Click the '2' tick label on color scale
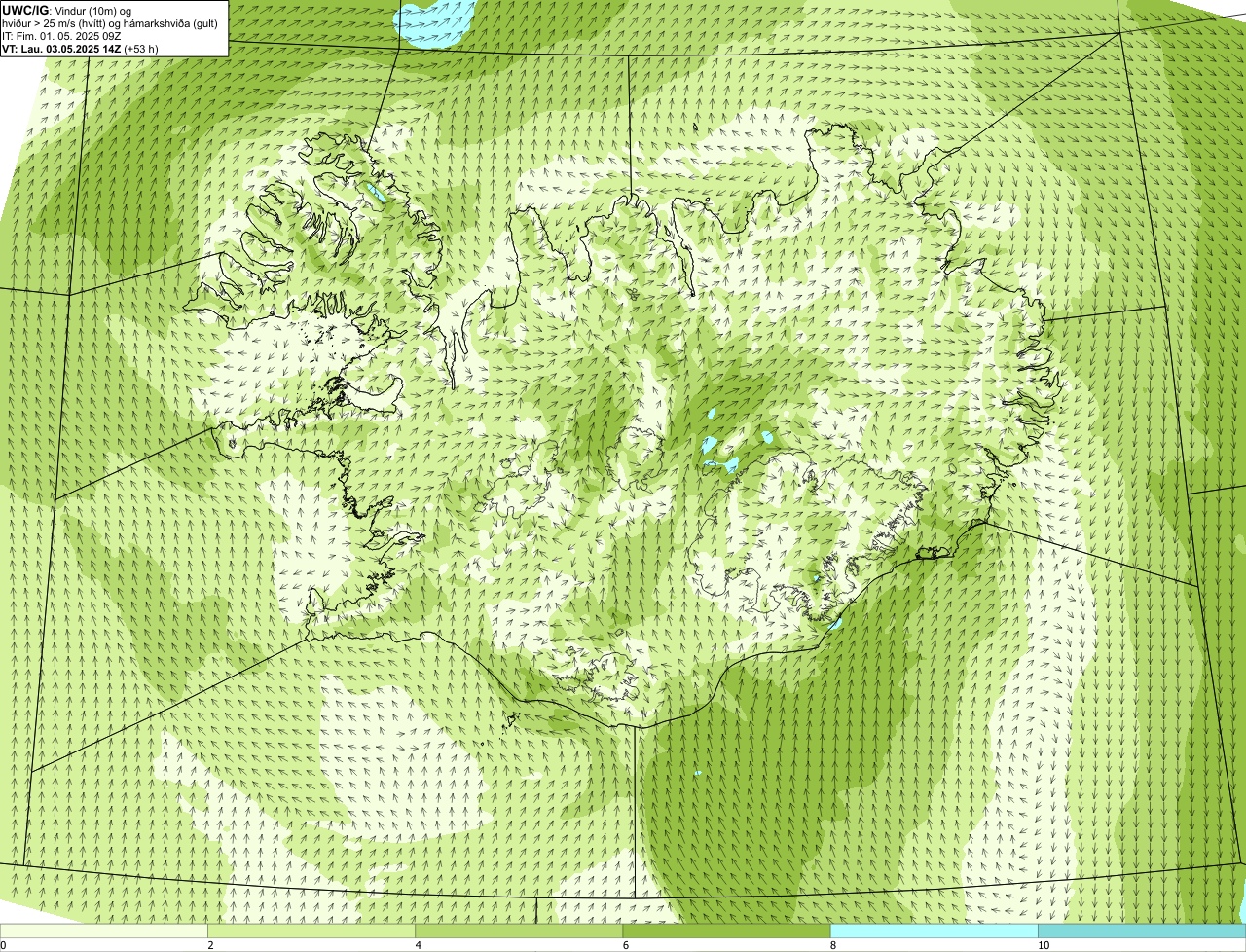The width and height of the screenshot is (1246, 952). pyautogui.click(x=210, y=945)
